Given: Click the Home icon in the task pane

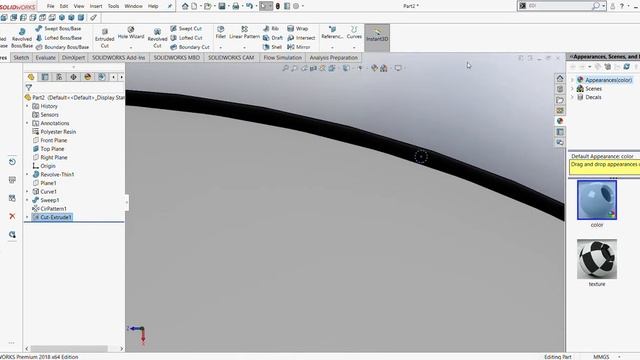Looking at the screenshot, I should tap(560, 78).
